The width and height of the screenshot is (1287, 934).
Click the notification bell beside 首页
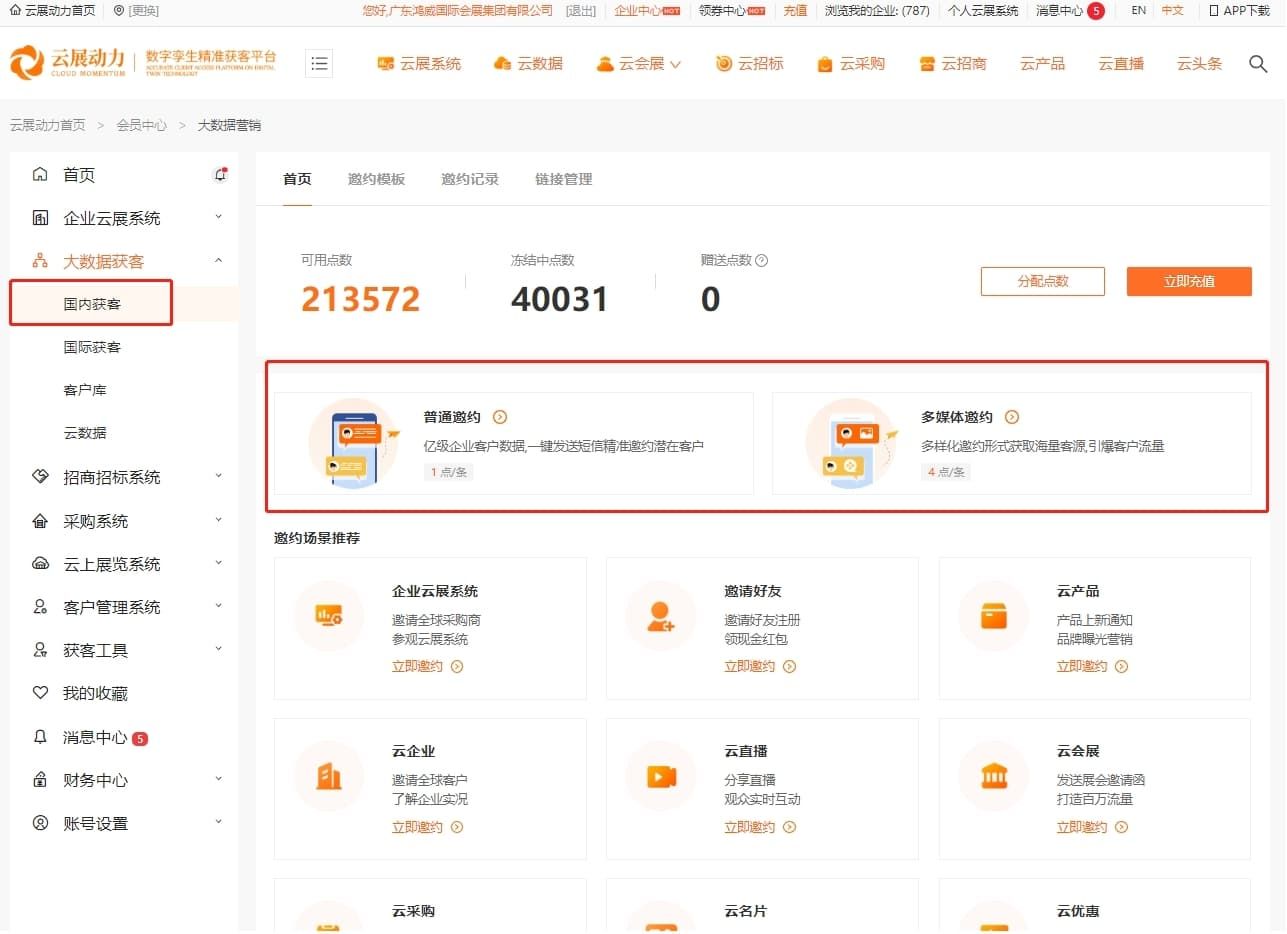(220, 172)
